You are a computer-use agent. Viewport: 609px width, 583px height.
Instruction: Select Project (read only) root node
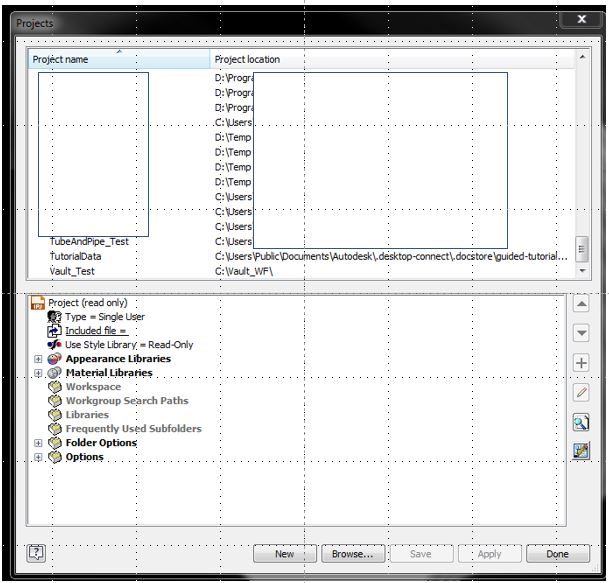click(x=87, y=303)
